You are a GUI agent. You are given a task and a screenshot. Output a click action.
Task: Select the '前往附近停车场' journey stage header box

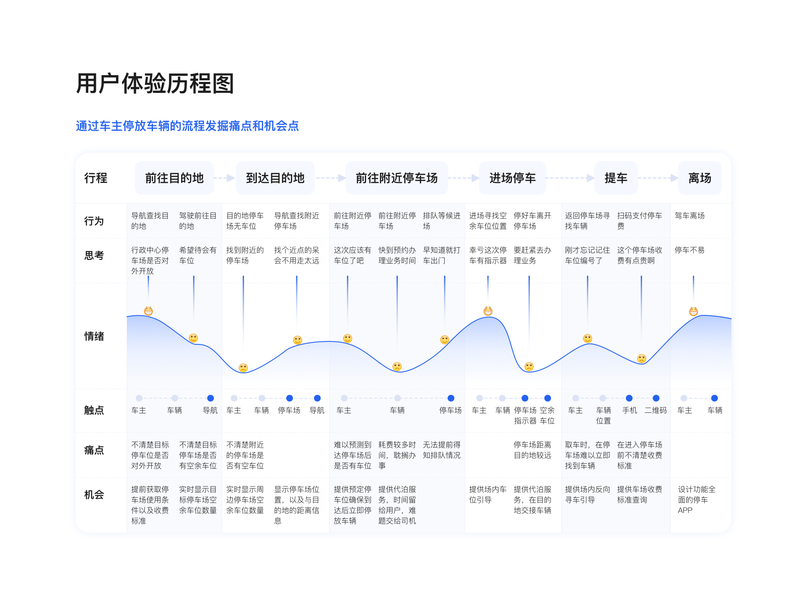coord(397,178)
